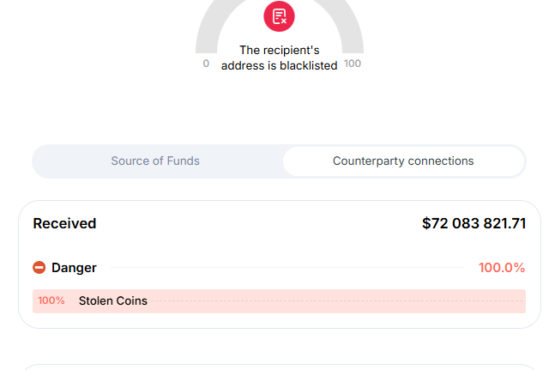Click the 100.0% danger percentage value
555x370 pixels.
pyautogui.click(x=502, y=268)
